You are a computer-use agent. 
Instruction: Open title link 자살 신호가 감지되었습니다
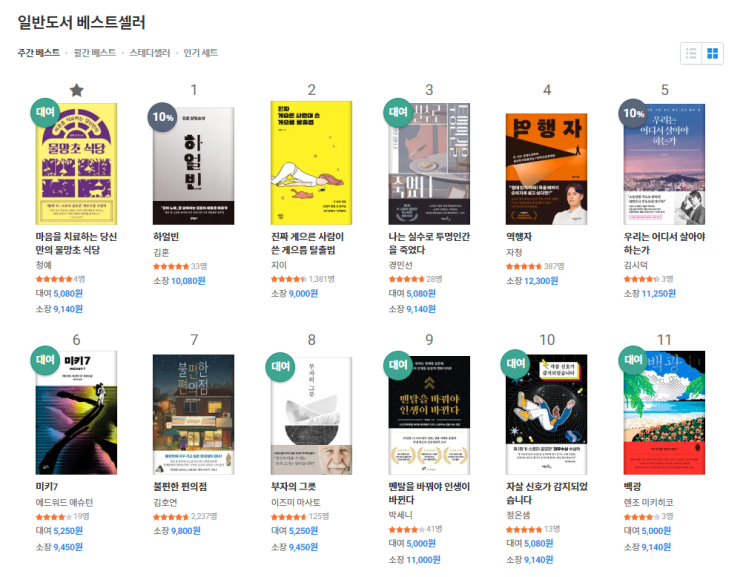pyautogui.click(x=547, y=493)
